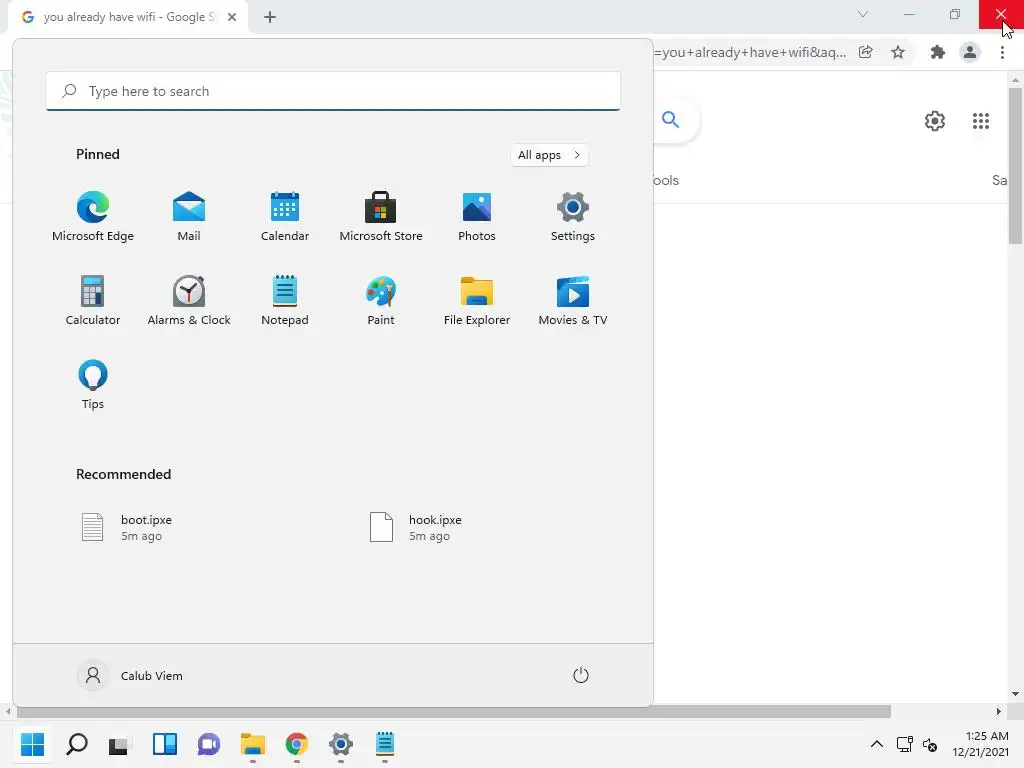
Task: Click the Chrome vertical scrollbar thumb
Action: (x=1016, y=166)
